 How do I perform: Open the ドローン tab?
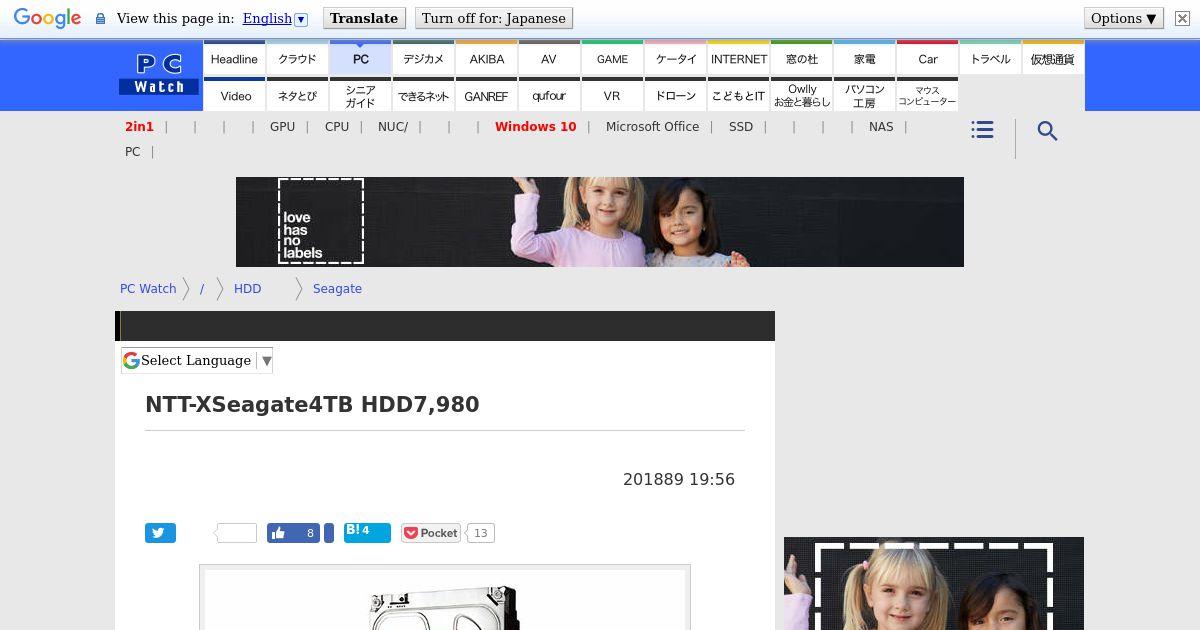[x=675, y=95]
